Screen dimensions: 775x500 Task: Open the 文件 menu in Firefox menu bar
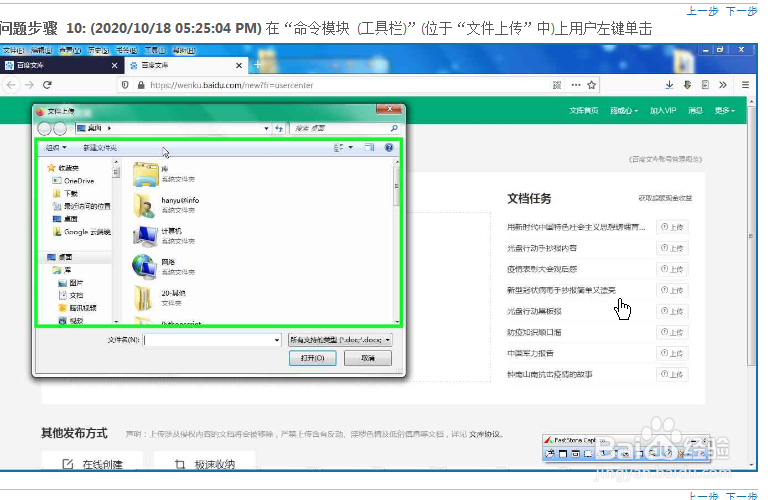14,50
